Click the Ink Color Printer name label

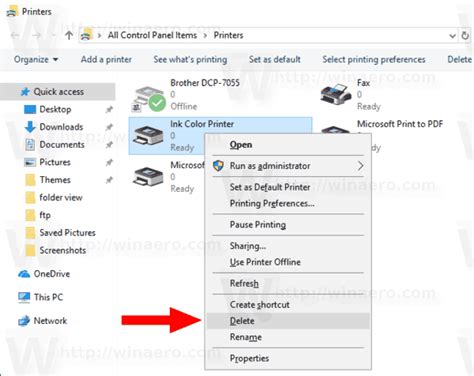(x=202, y=124)
